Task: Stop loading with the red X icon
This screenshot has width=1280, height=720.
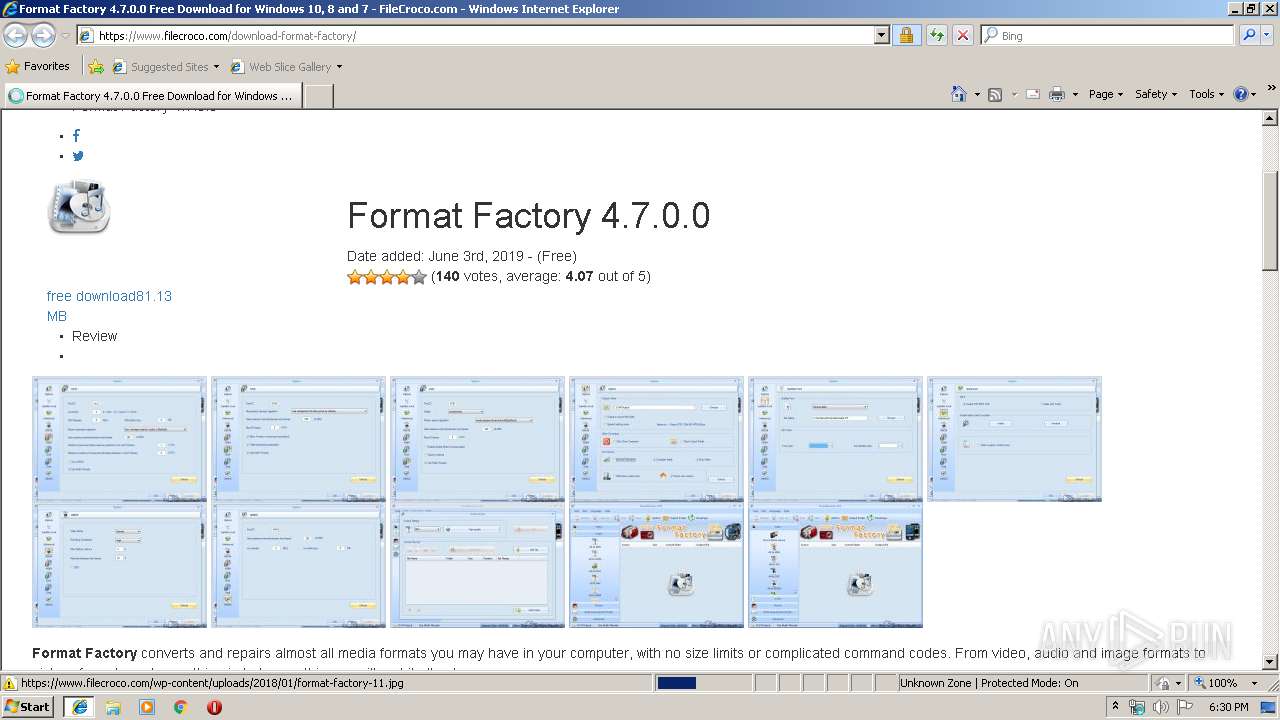Action: (962, 35)
